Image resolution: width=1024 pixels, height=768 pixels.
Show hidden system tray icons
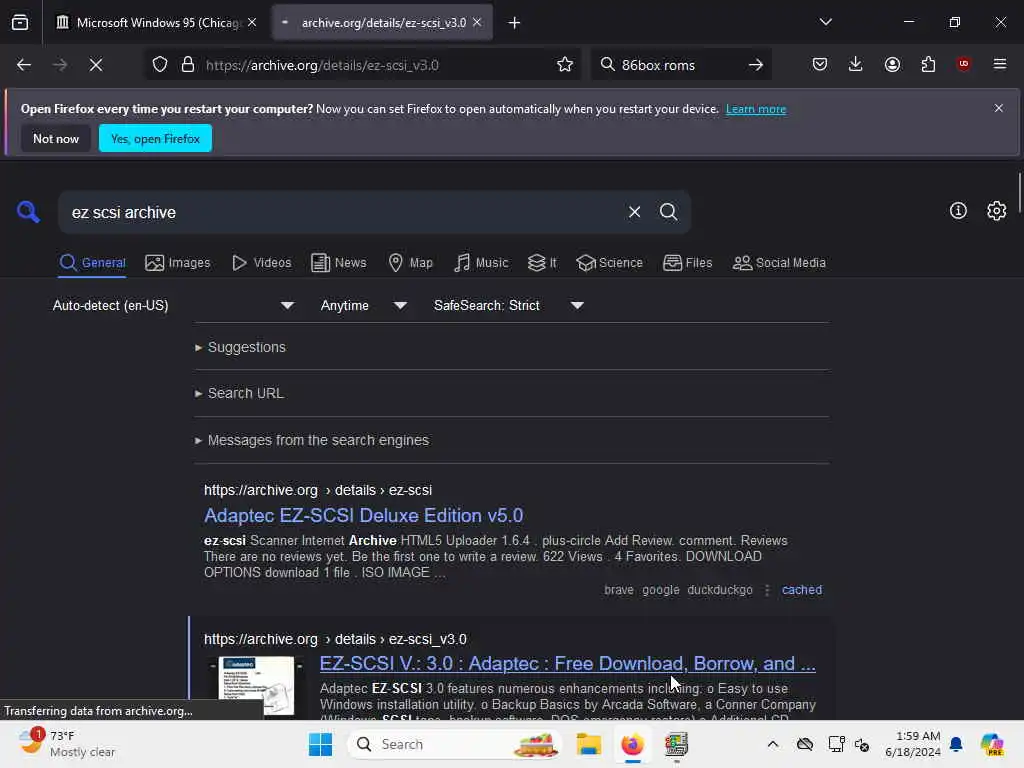773,744
